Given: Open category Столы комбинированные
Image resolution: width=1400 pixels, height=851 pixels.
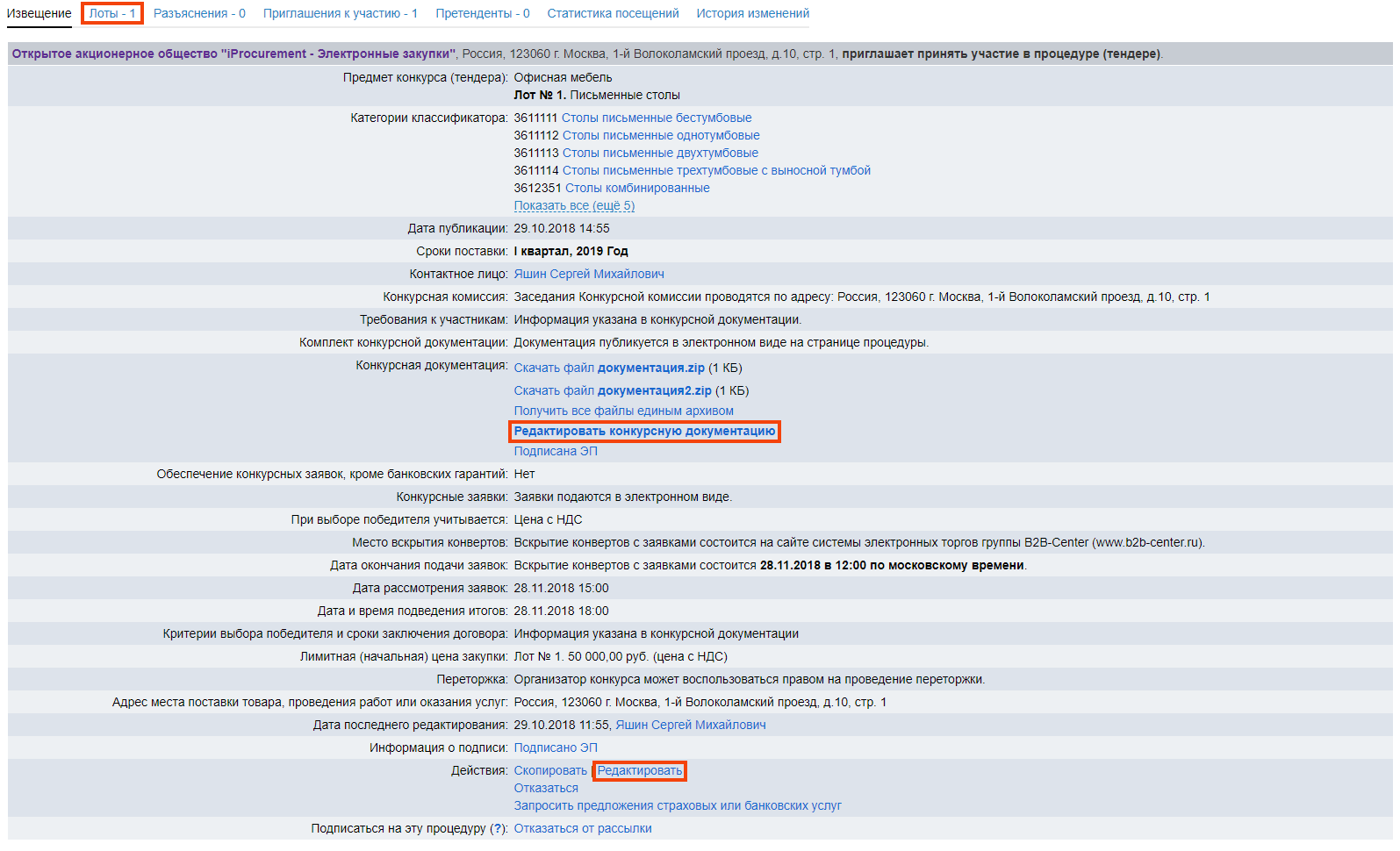Looking at the screenshot, I should (636, 188).
